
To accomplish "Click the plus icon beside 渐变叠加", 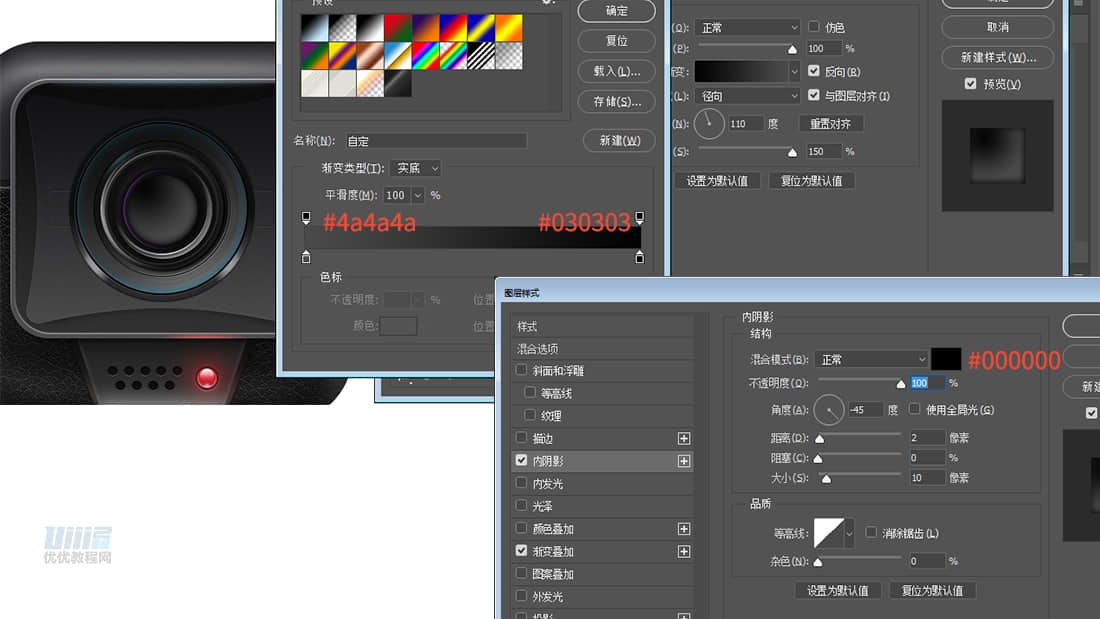I will tap(684, 552).
